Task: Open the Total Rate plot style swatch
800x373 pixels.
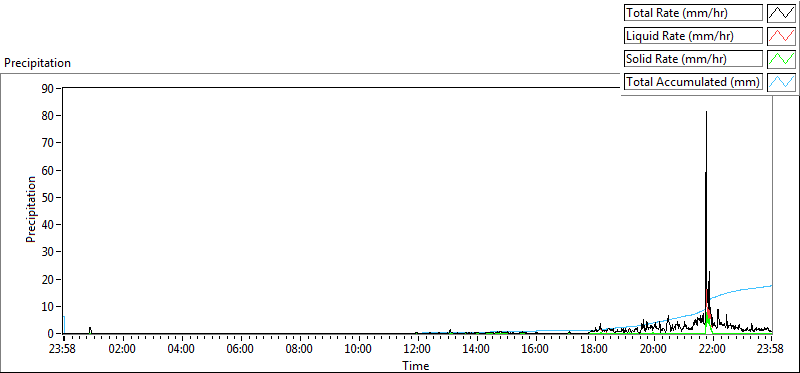Action: [782, 13]
